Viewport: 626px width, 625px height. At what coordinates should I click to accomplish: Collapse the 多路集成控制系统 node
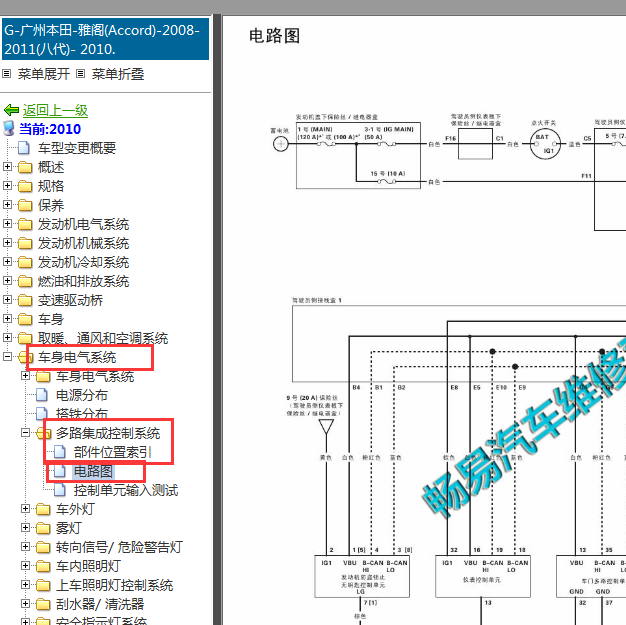(x=25, y=433)
